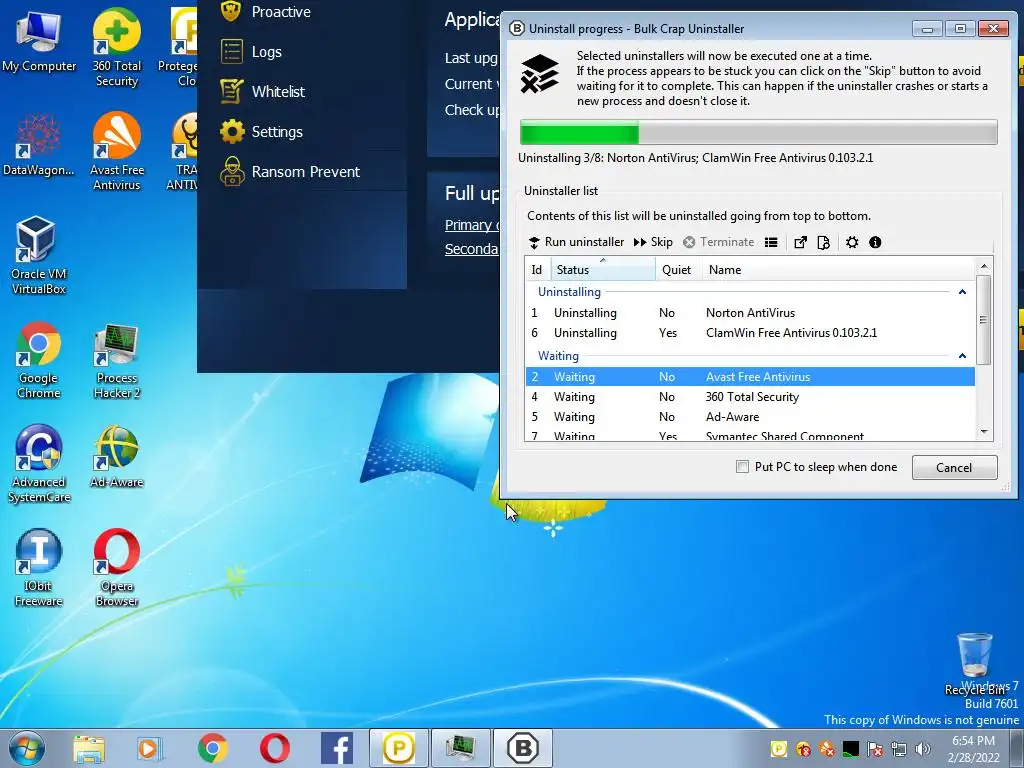
Task: Select the ClamWin Free Antivirus 0.103.2.1 row
Action: pos(750,333)
